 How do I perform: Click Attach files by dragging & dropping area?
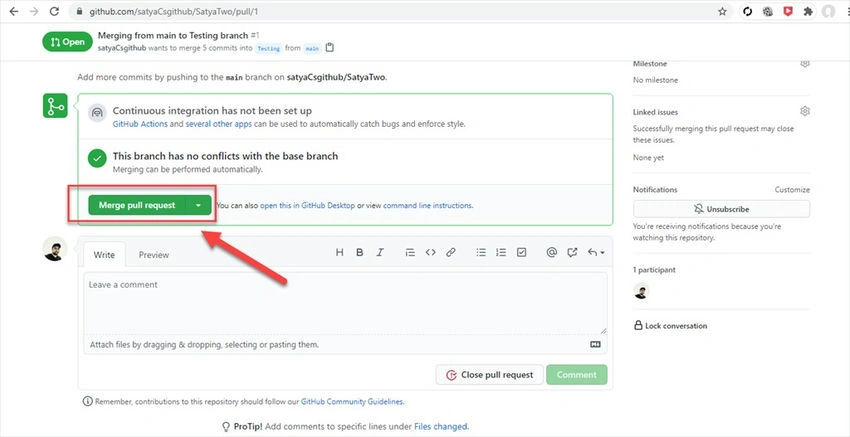[345, 344]
